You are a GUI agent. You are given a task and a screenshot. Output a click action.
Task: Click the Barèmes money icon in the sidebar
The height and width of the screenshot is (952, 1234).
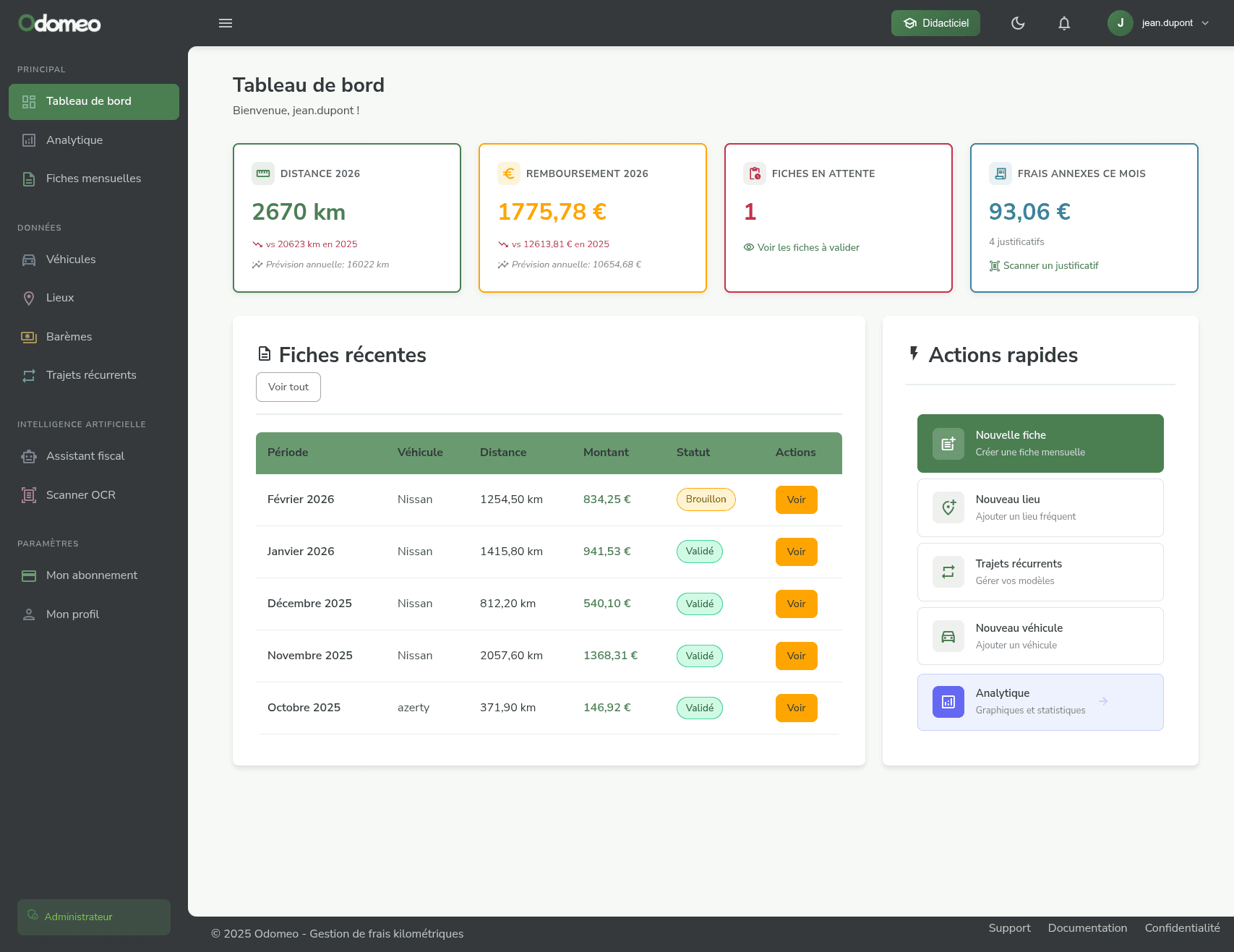pos(29,337)
